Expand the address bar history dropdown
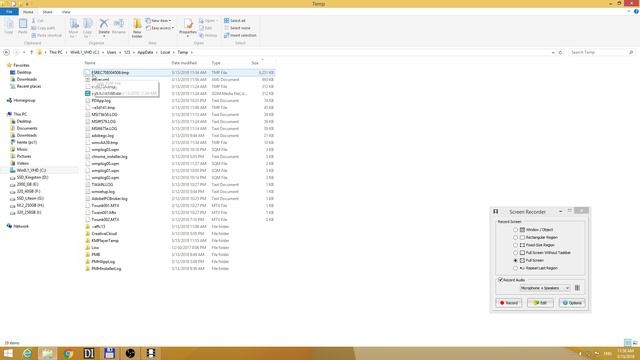Viewport: 640px width, 360px height. tap(553, 52)
